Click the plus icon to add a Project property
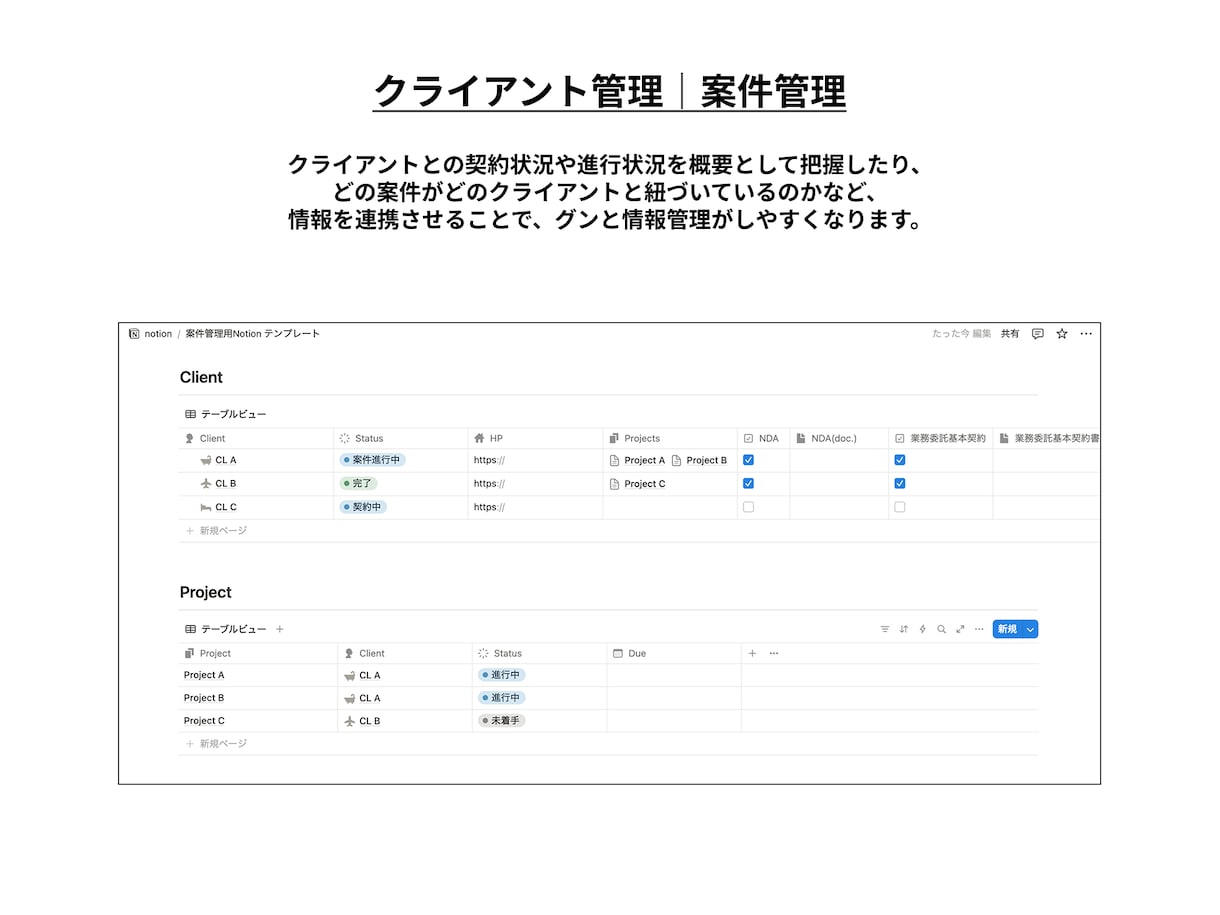This screenshot has width=1220, height=915. pos(753,653)
